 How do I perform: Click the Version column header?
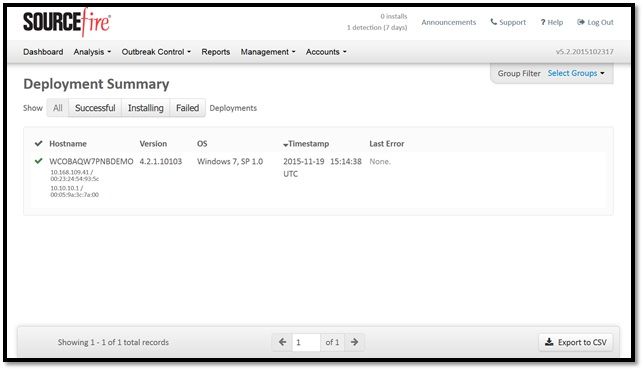pos(153,143)
